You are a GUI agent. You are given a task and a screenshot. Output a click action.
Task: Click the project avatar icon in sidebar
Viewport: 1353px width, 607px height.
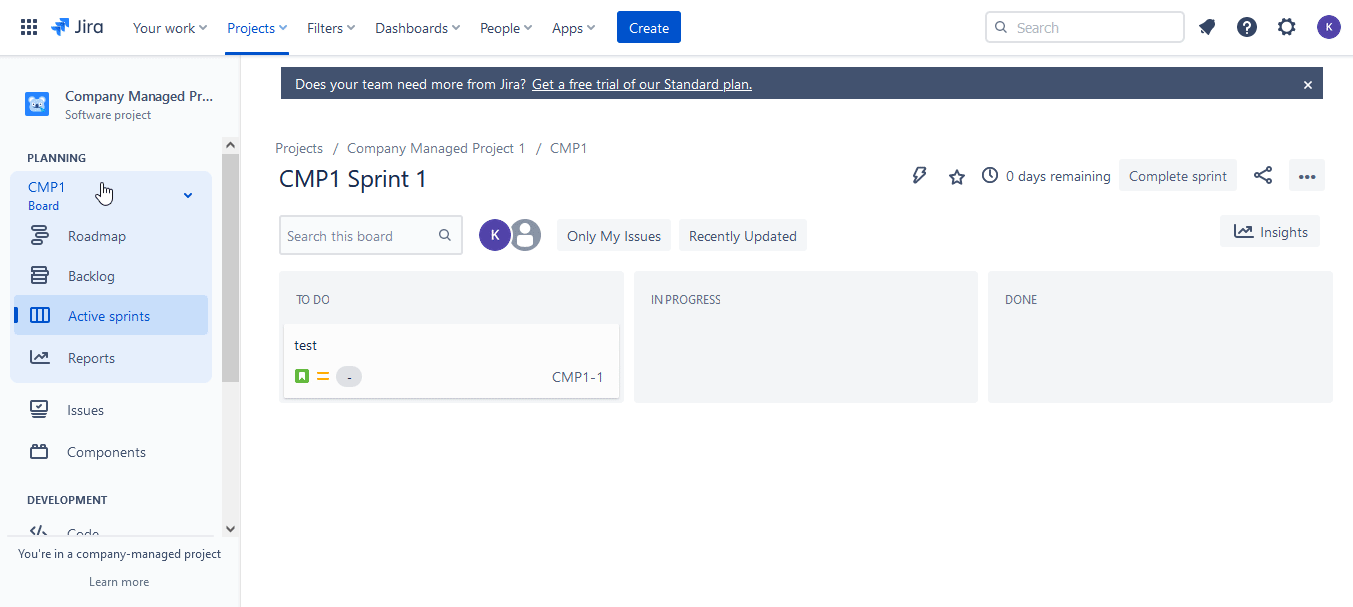click(37, 104)
